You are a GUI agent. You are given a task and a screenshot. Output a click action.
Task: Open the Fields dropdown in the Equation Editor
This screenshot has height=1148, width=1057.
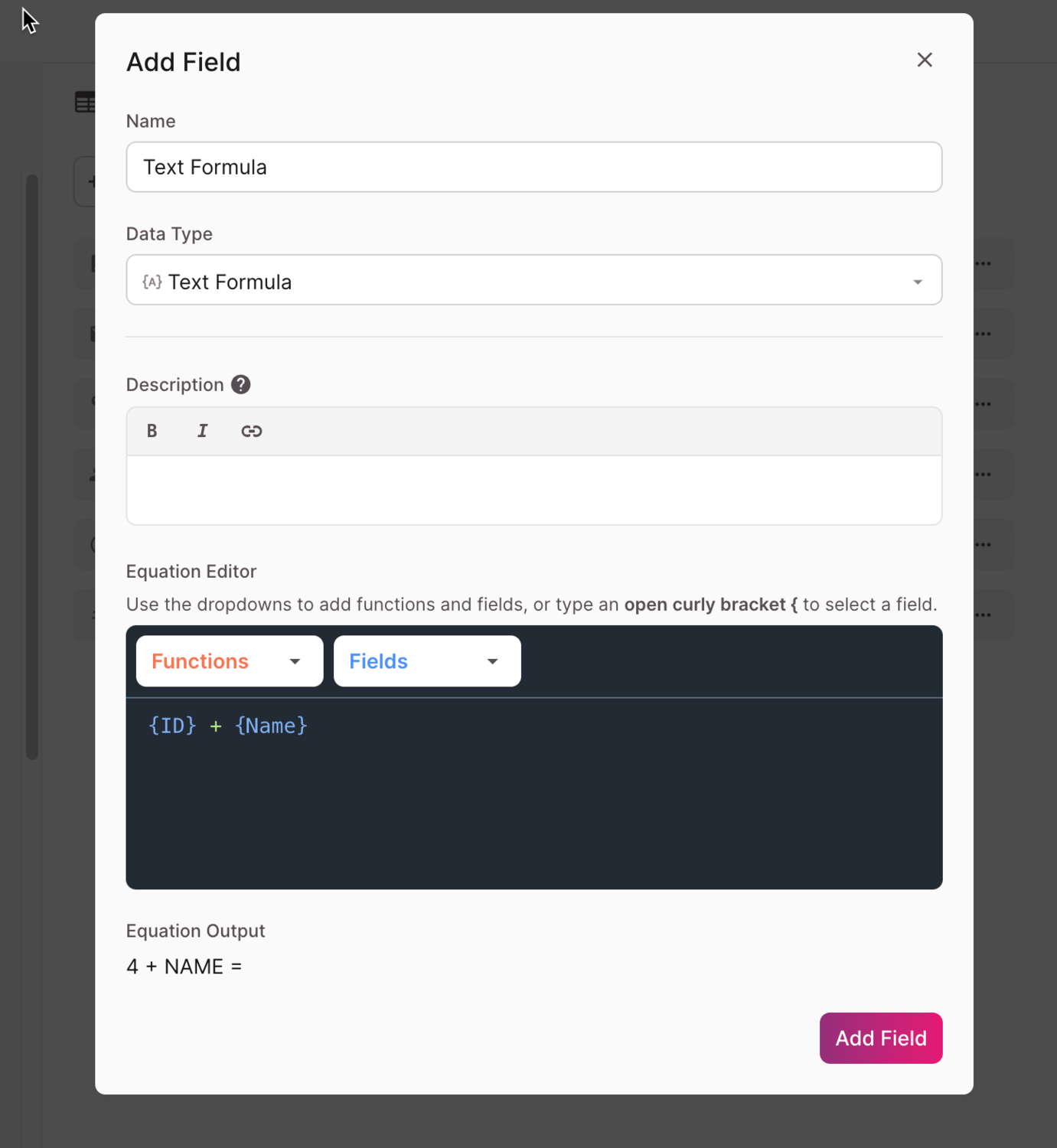pos(426,661)
